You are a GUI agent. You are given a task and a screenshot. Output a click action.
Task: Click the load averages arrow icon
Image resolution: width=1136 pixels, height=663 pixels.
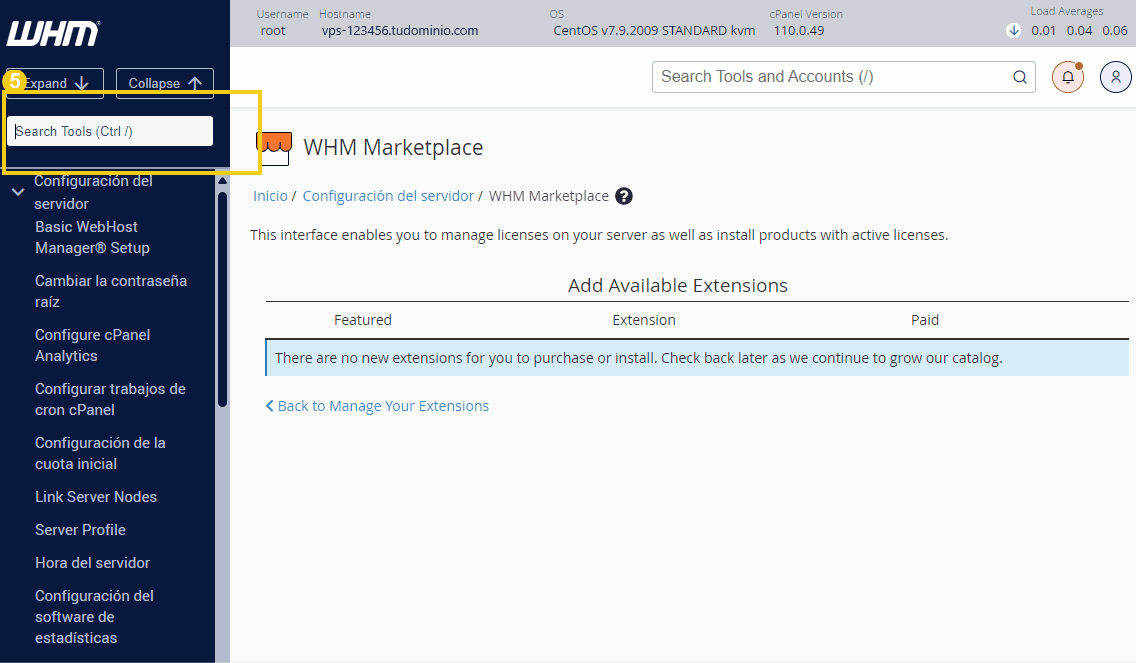pos(1014,30)
